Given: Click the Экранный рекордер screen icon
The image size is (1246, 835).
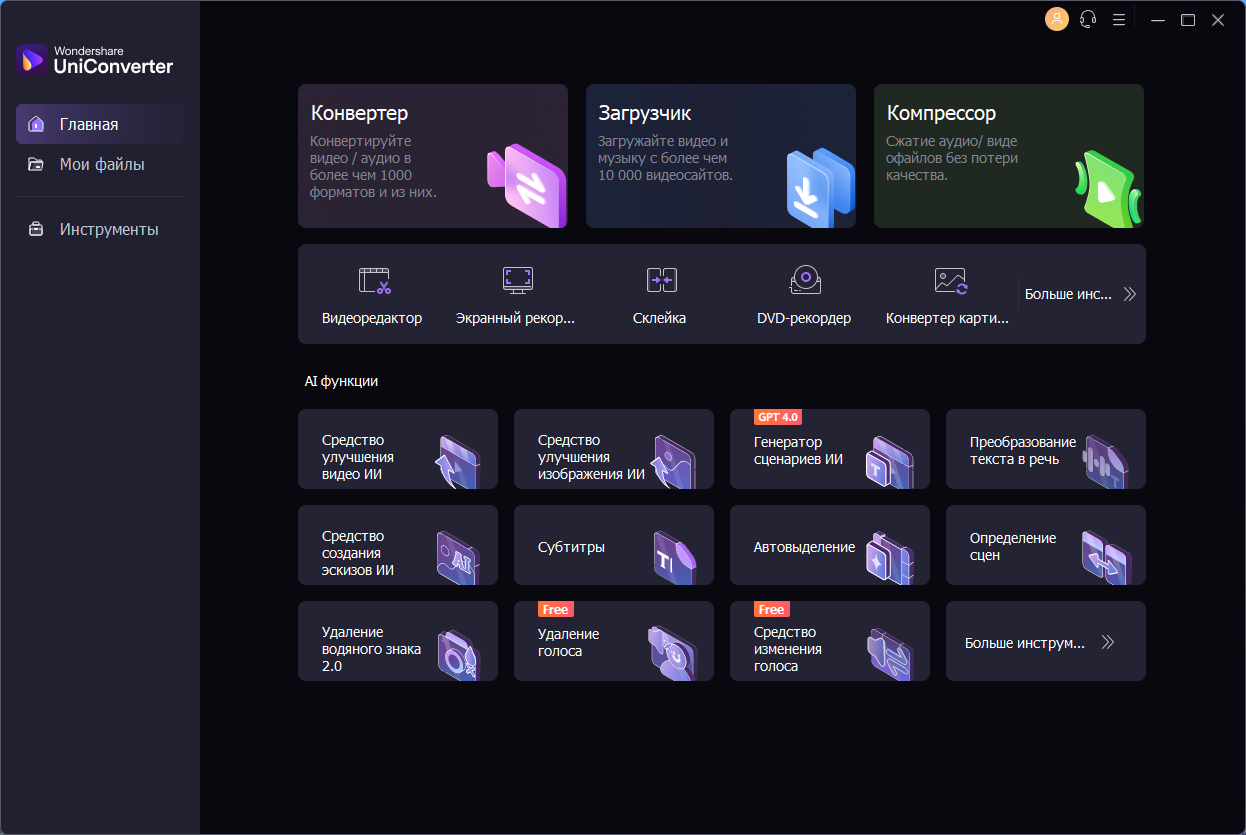Looking at the screenshot, I should 518,280.
